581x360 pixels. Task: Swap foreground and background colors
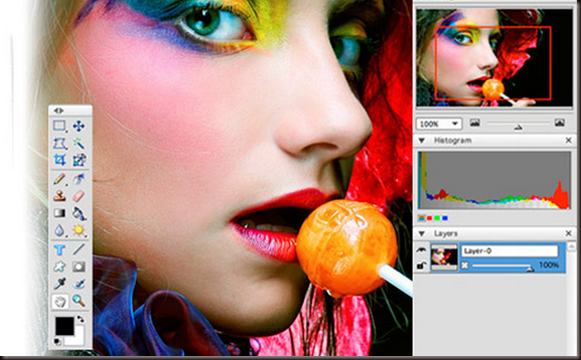click(x=80, y=319)
